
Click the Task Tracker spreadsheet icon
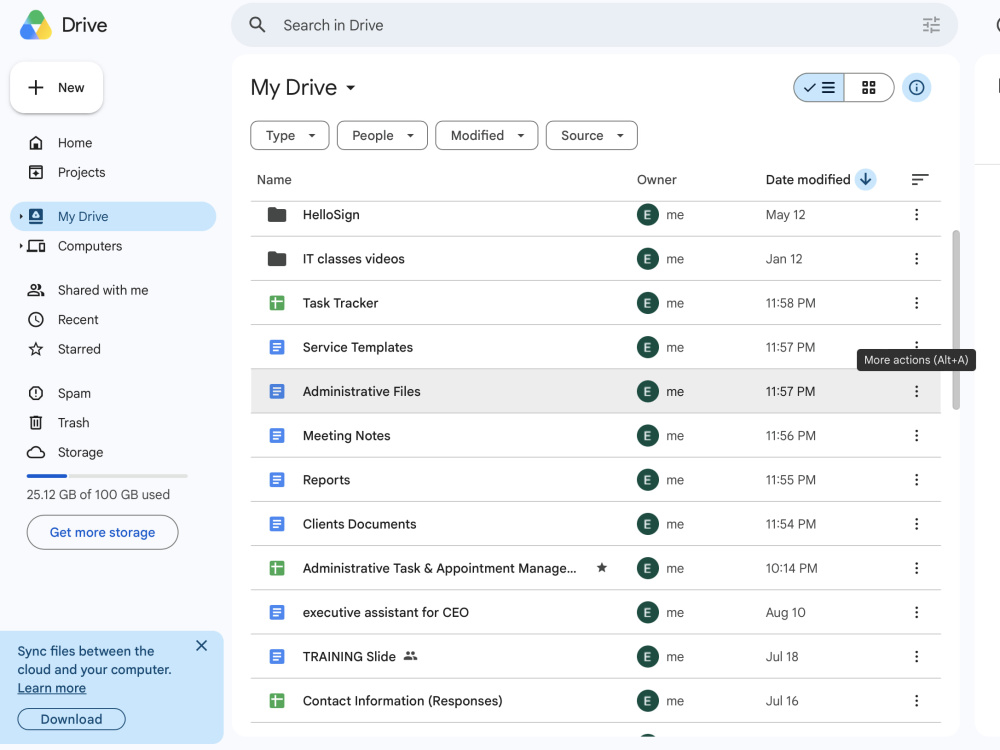click(277, 303)
